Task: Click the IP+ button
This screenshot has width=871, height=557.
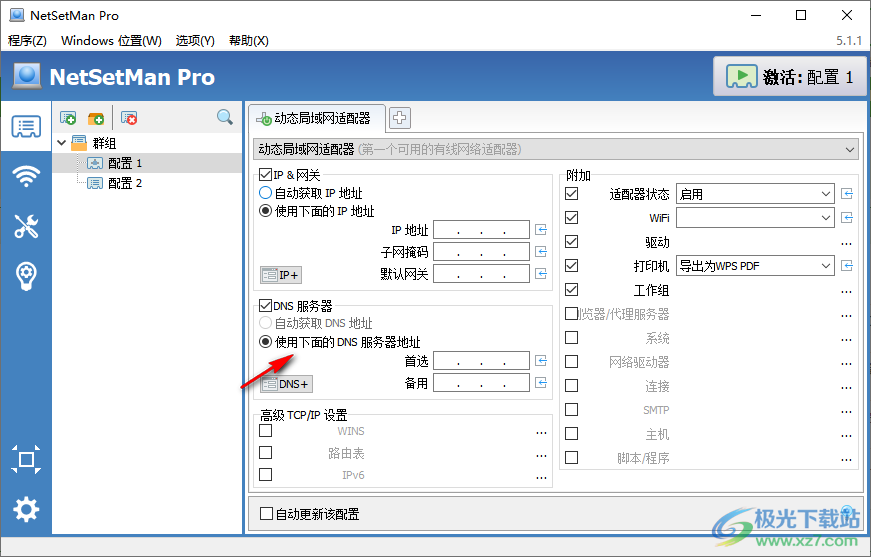Action: (x=281, y=275)
